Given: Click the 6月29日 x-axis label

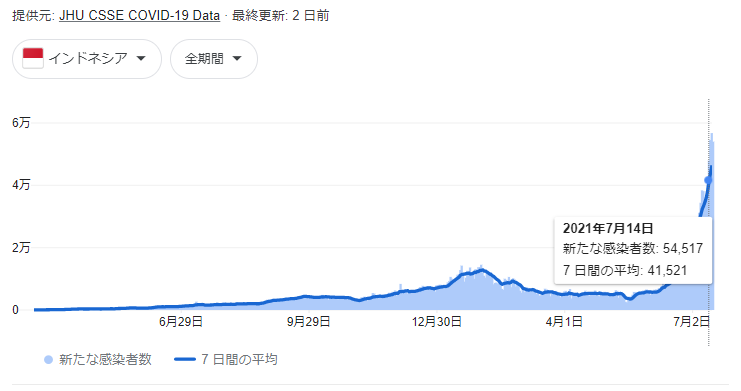Looking at the screenshot, I should pyautogui.click(x=181, y=322).
